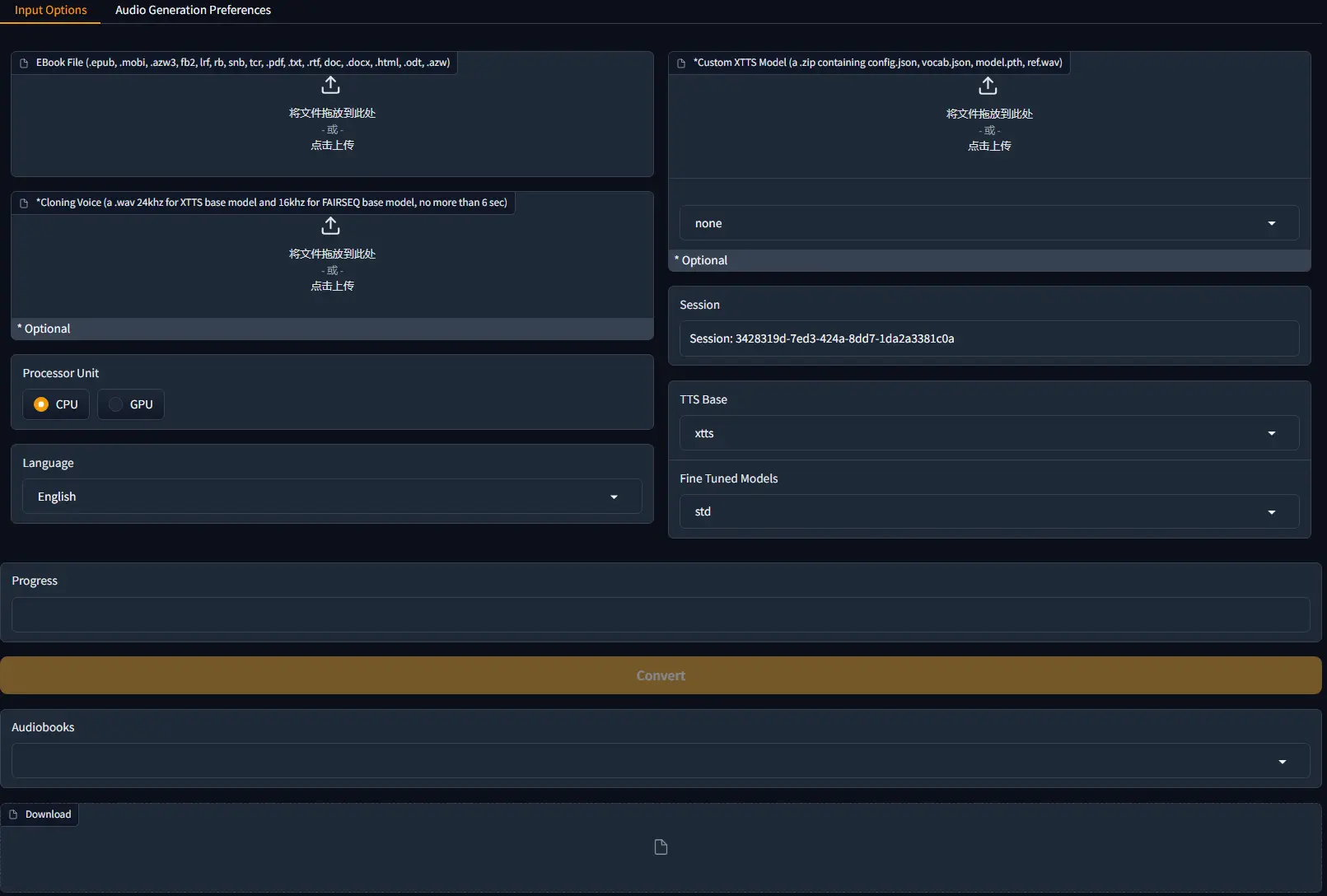
Task: Open the Fine Tuned Models dropdown
Action: tap(988, 511)
